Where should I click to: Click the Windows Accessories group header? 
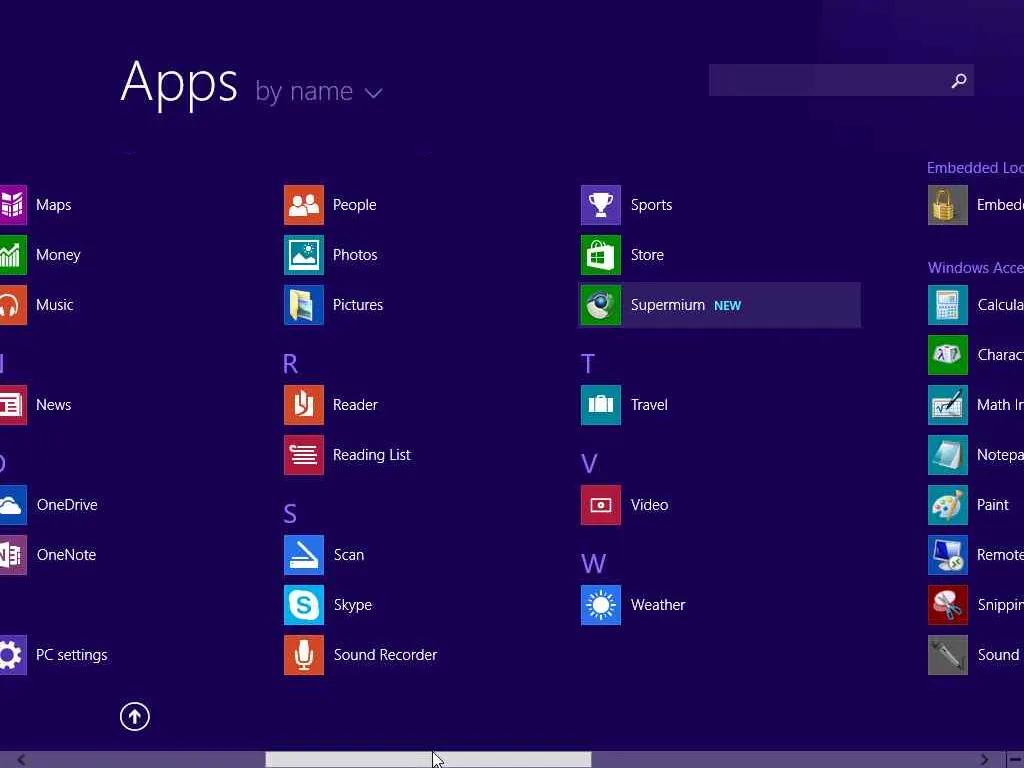[976, 268]
